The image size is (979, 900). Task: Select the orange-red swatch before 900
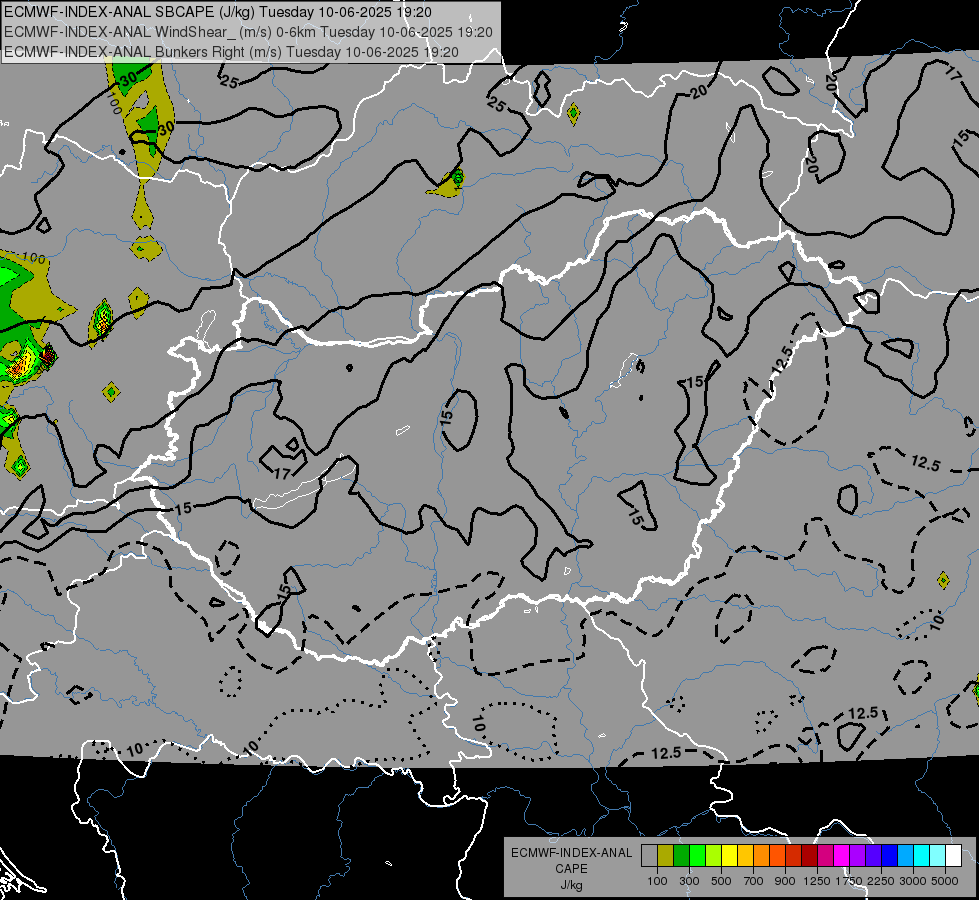[777, 856]
